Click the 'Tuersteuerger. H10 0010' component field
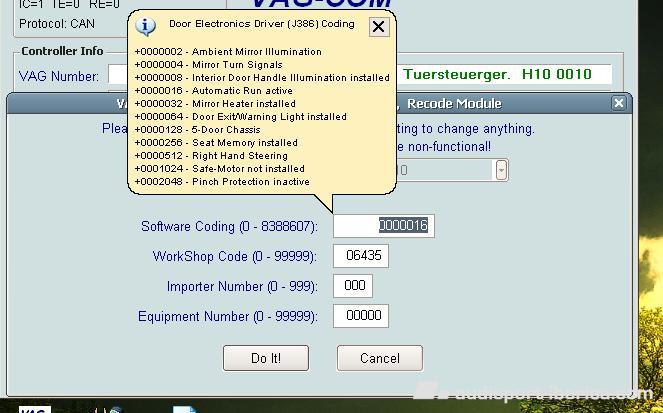The height and width of the screenshot is (413, 663). [503, 74]
